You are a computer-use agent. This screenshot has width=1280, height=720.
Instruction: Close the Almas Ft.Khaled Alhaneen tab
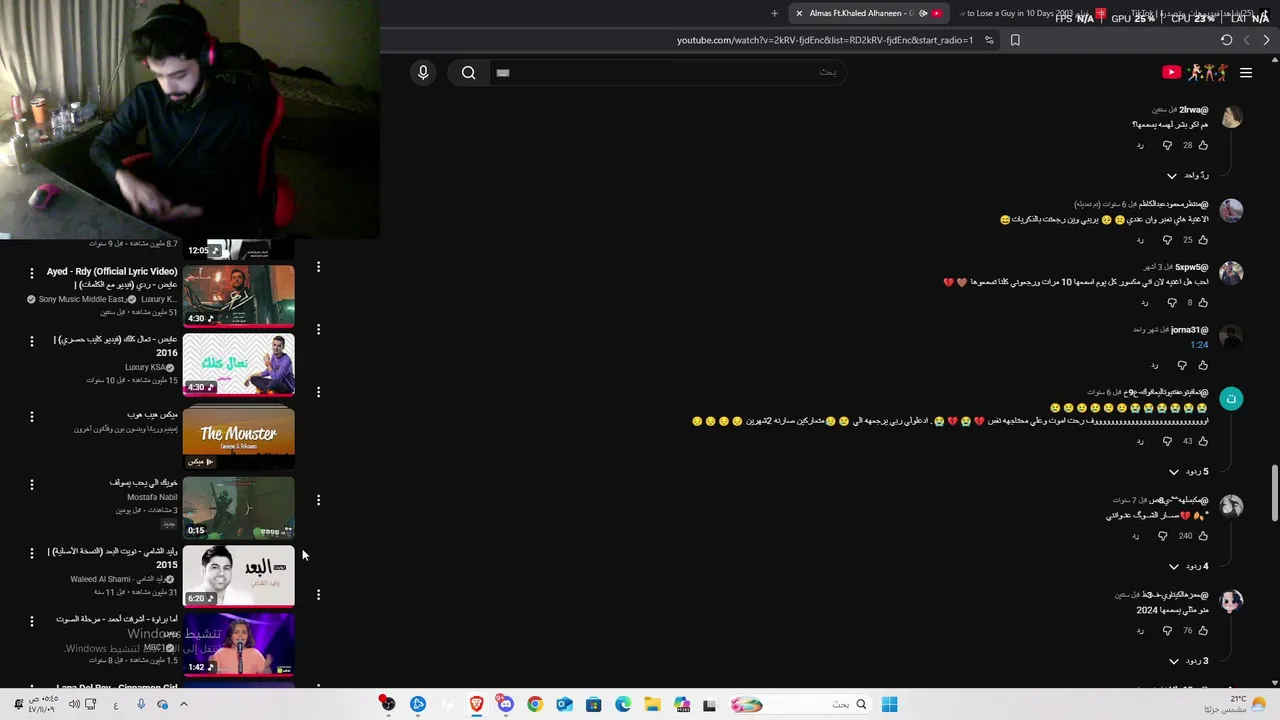pos(799,13)
